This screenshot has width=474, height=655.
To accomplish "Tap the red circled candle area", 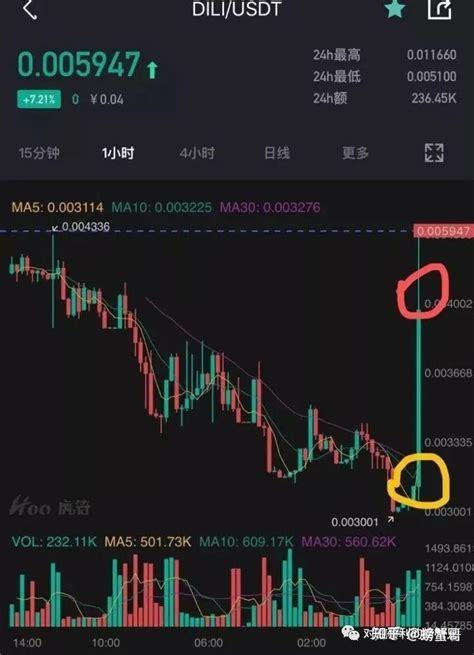I will tap(423, 291).
